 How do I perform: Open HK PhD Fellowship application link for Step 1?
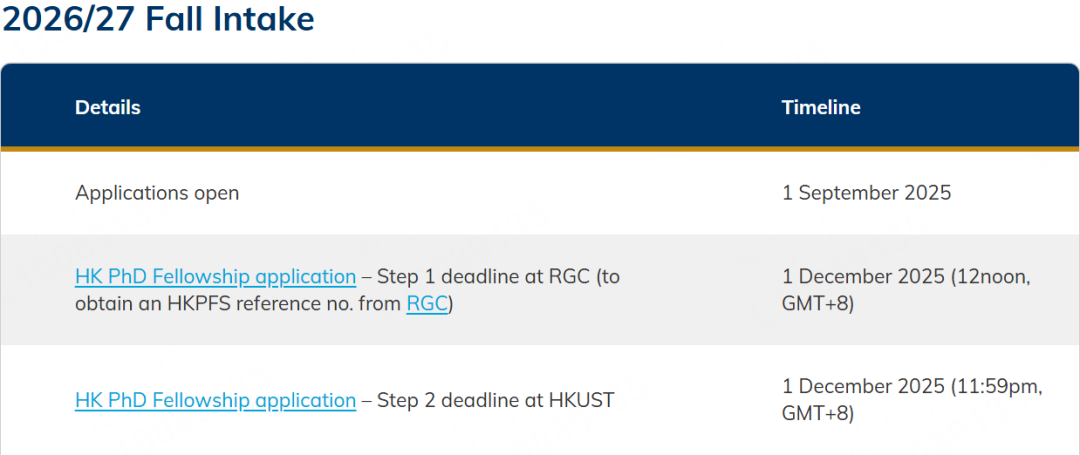point(216,277)
